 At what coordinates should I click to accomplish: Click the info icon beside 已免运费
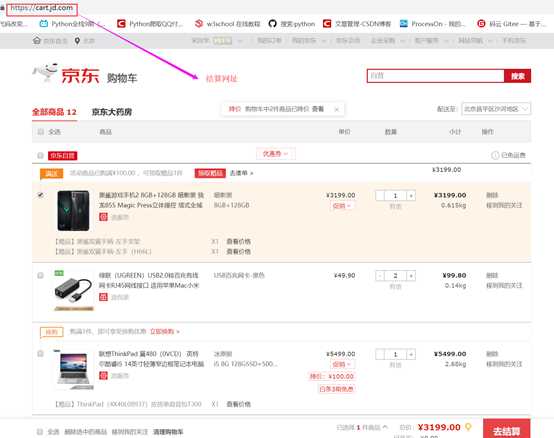[495, 155]
